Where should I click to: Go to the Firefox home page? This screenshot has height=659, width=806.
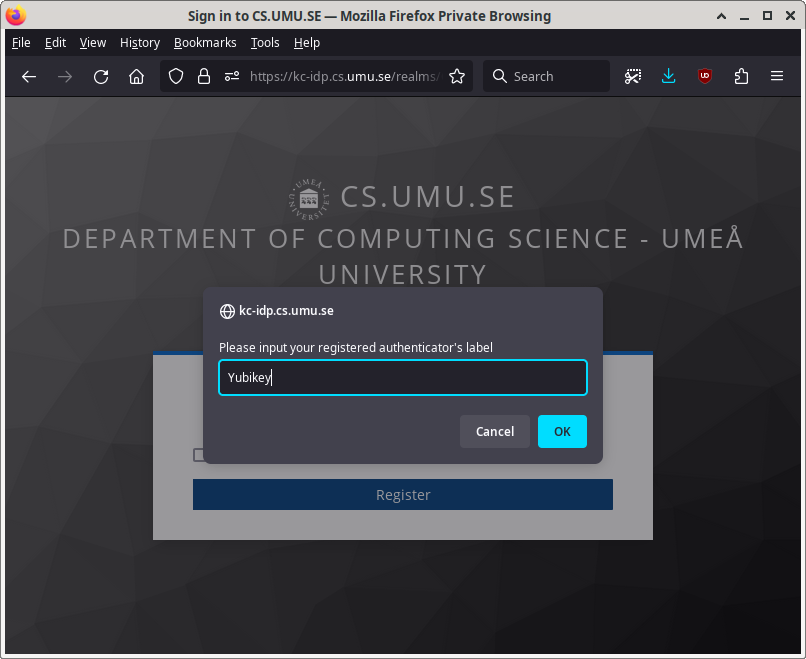(137, 77)
